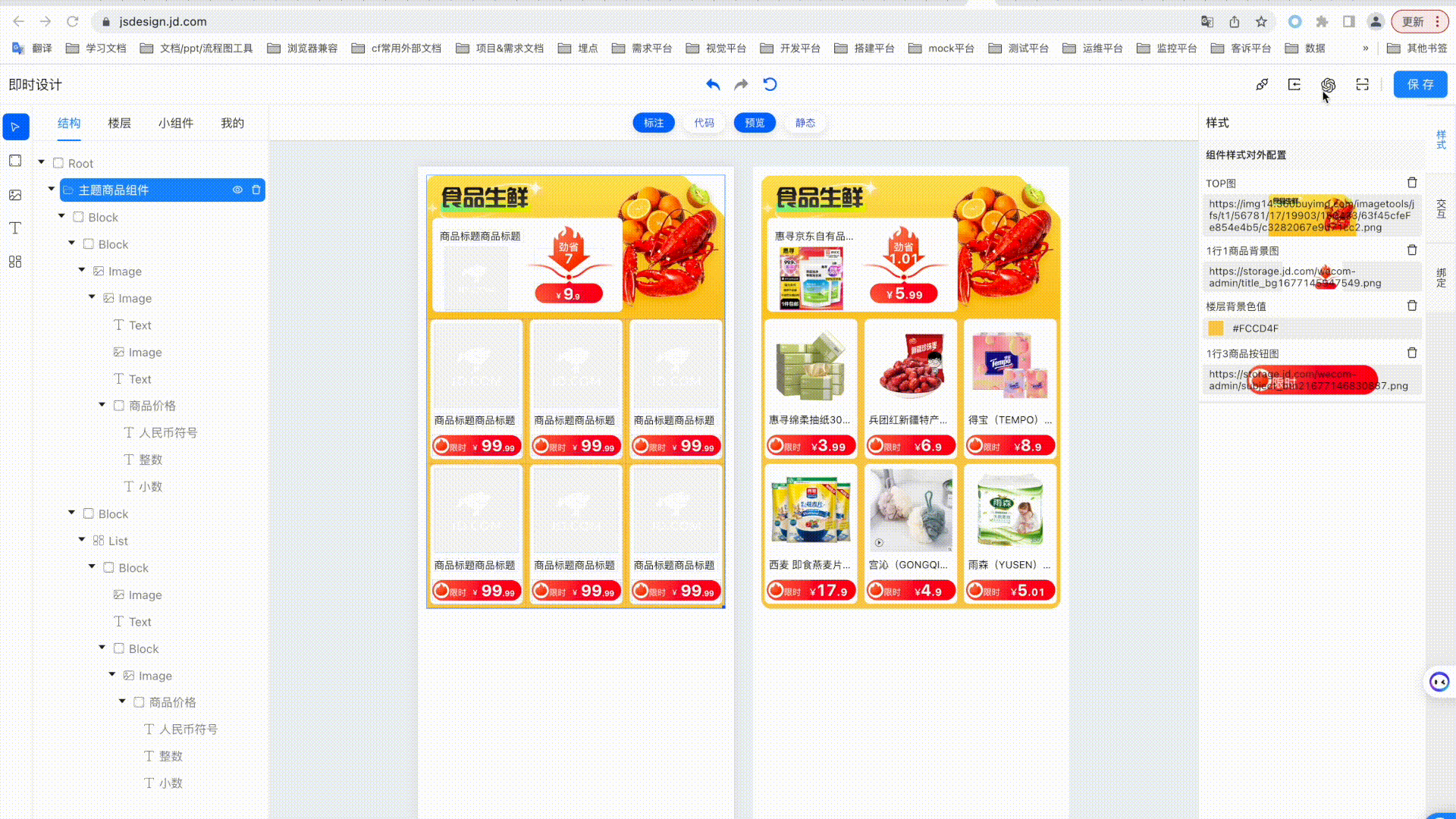Expand the Image node in tree

[x=82, y=270]
